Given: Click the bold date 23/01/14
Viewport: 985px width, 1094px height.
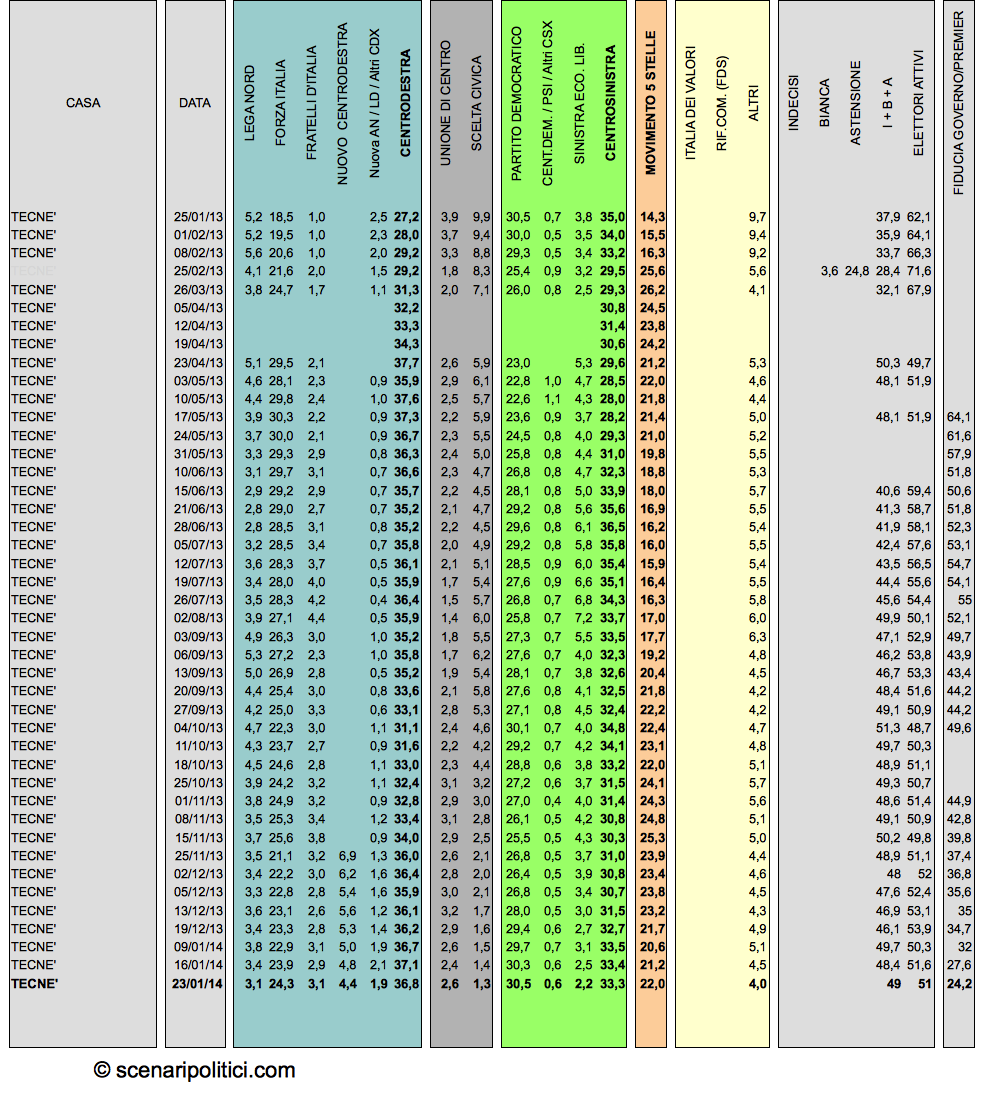Looking at the screenshot, I should coord(197,984).
